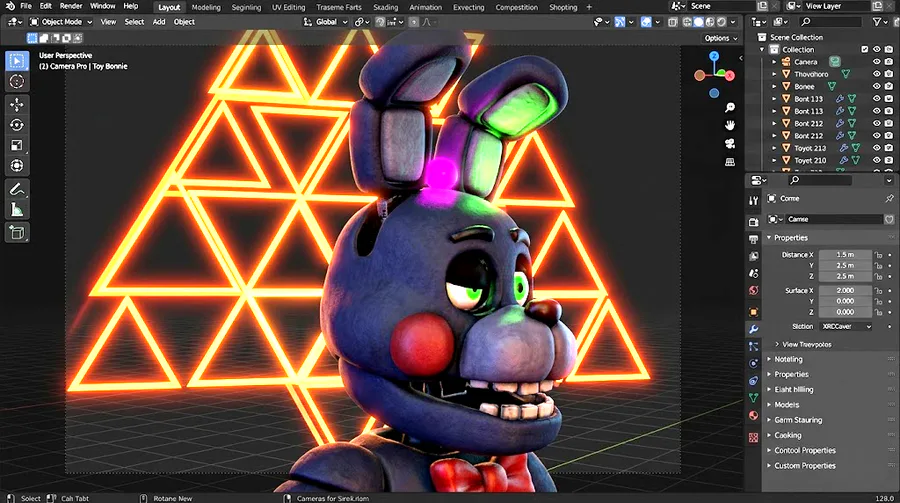Open outliner filter funnel button
900x503 pixels.
point(877,22)
